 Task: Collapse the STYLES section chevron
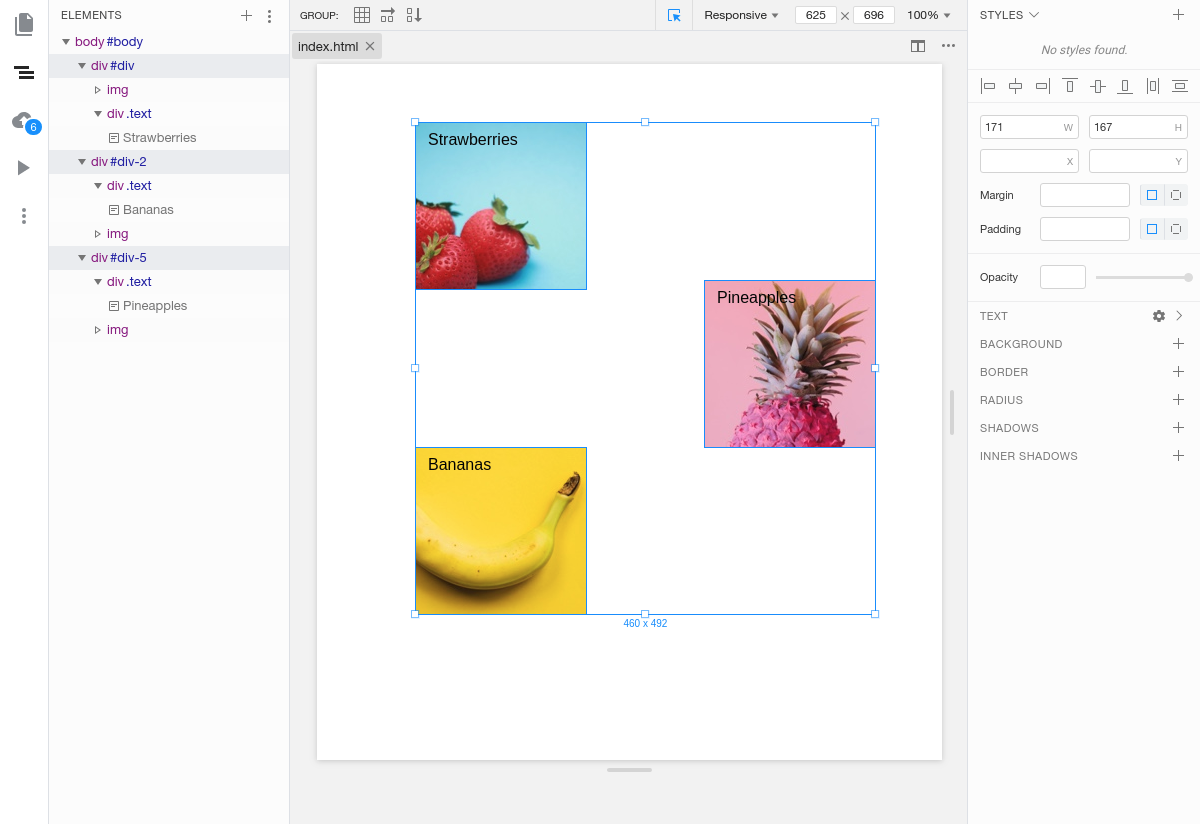pos(1031,14)
